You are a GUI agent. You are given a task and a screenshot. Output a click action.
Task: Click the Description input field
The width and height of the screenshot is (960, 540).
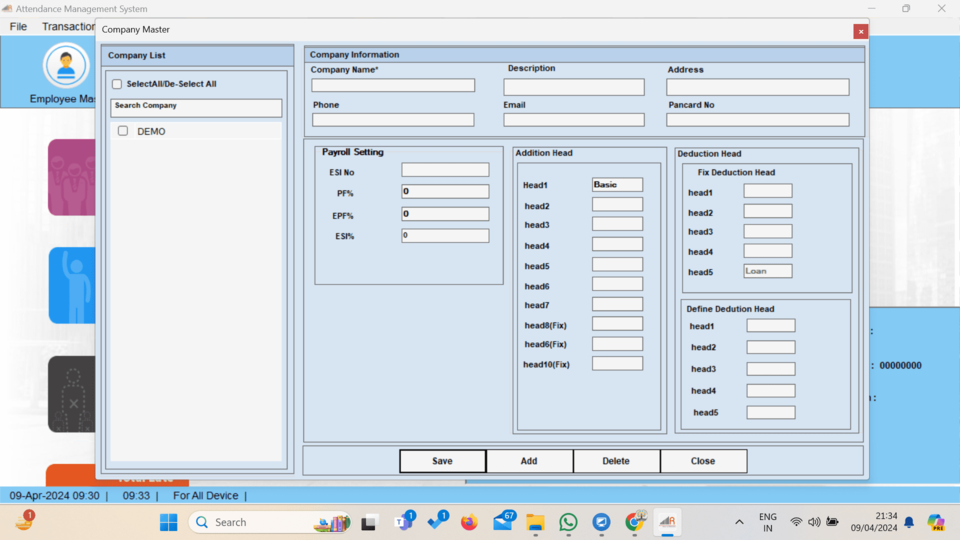pos(574,87)
